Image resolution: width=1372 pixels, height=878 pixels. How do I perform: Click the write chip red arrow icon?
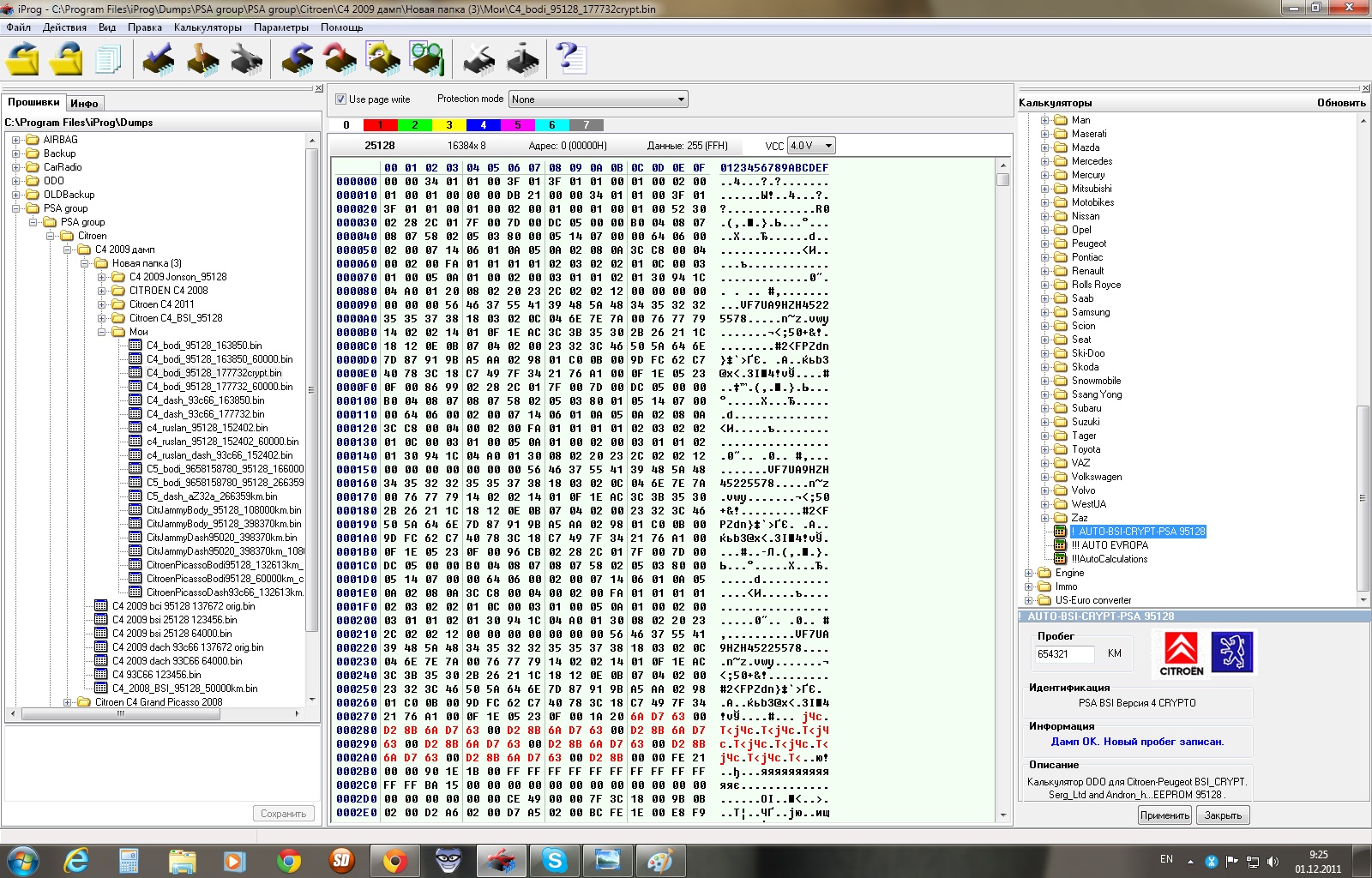(340, 59)
